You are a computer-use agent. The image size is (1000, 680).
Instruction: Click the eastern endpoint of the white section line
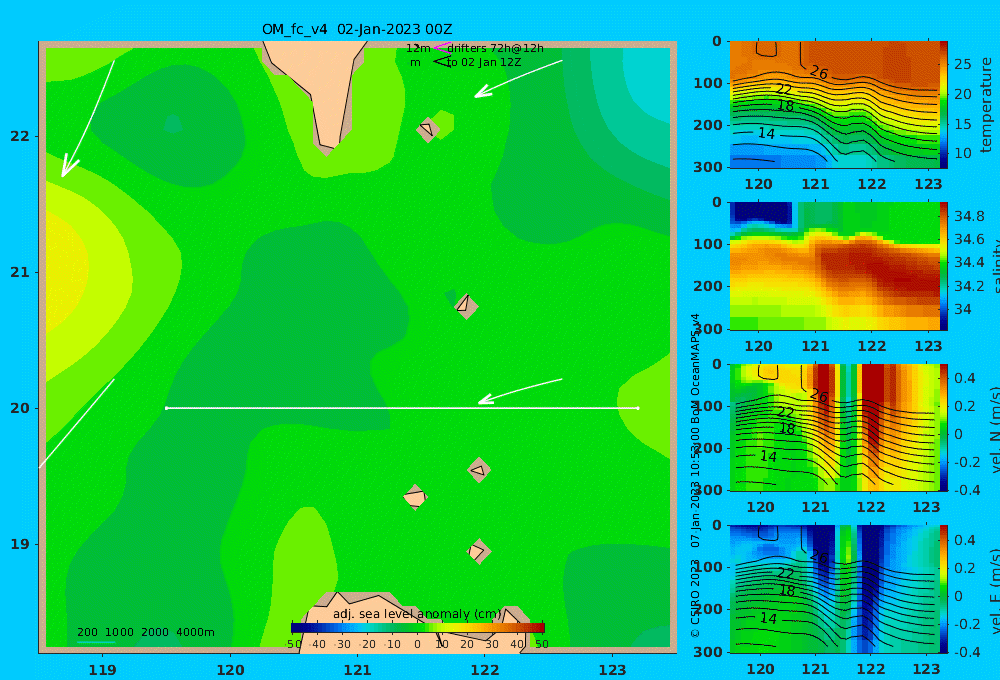coord(638,408)
